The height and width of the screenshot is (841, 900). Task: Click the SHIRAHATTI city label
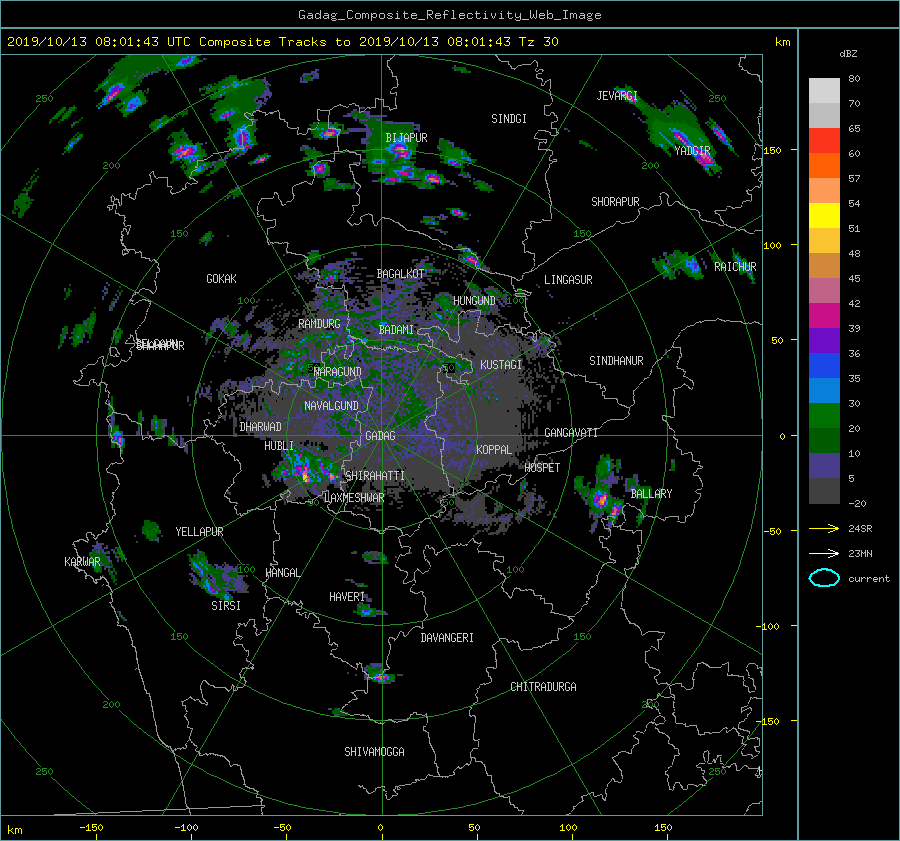coord(375,476)
